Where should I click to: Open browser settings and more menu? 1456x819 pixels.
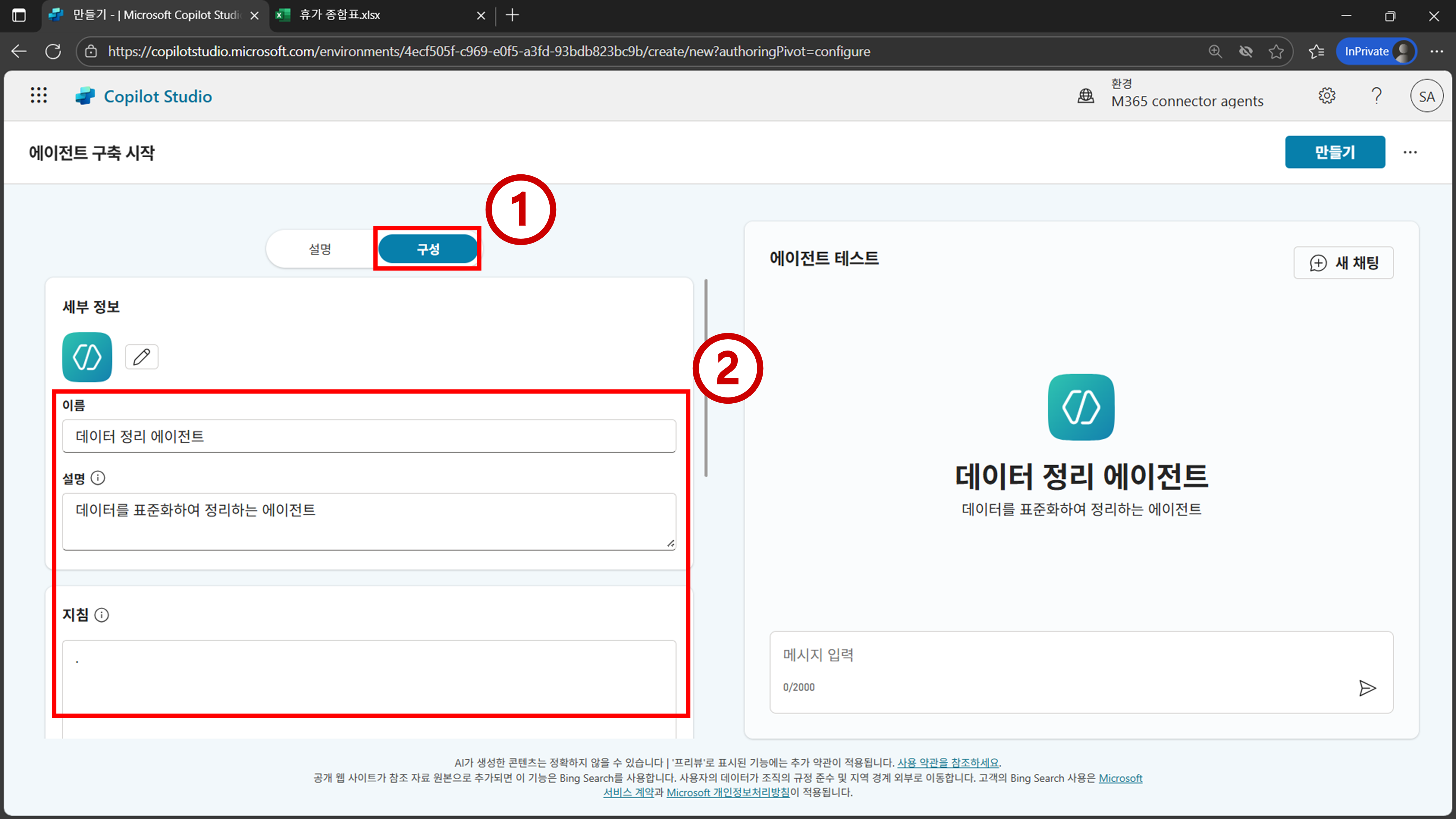click(x=1436, y=51)
